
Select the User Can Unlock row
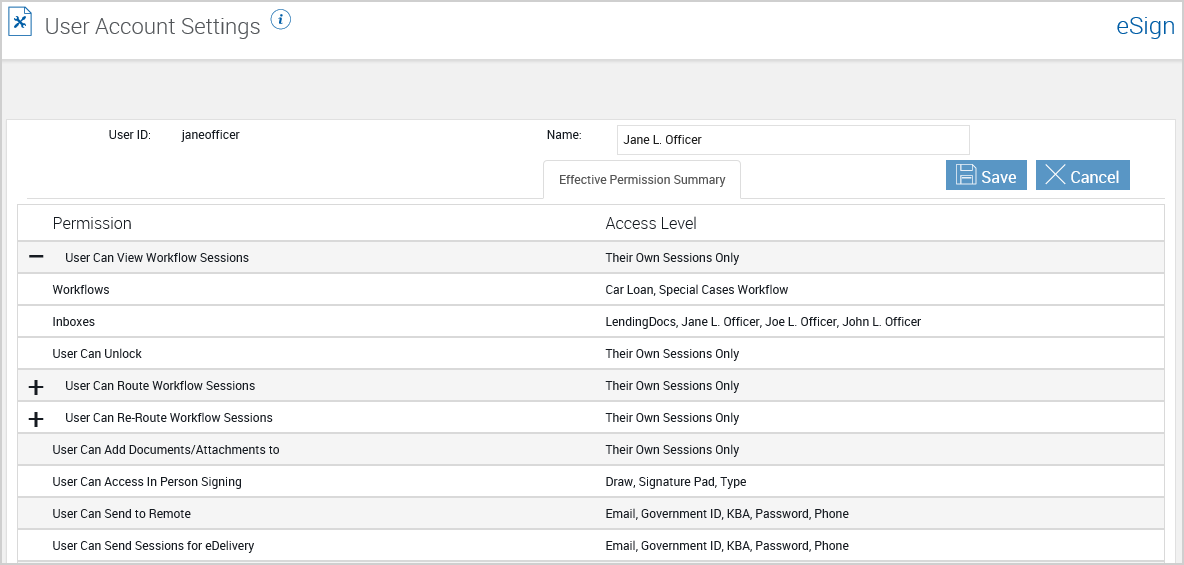tap(590, 354)
